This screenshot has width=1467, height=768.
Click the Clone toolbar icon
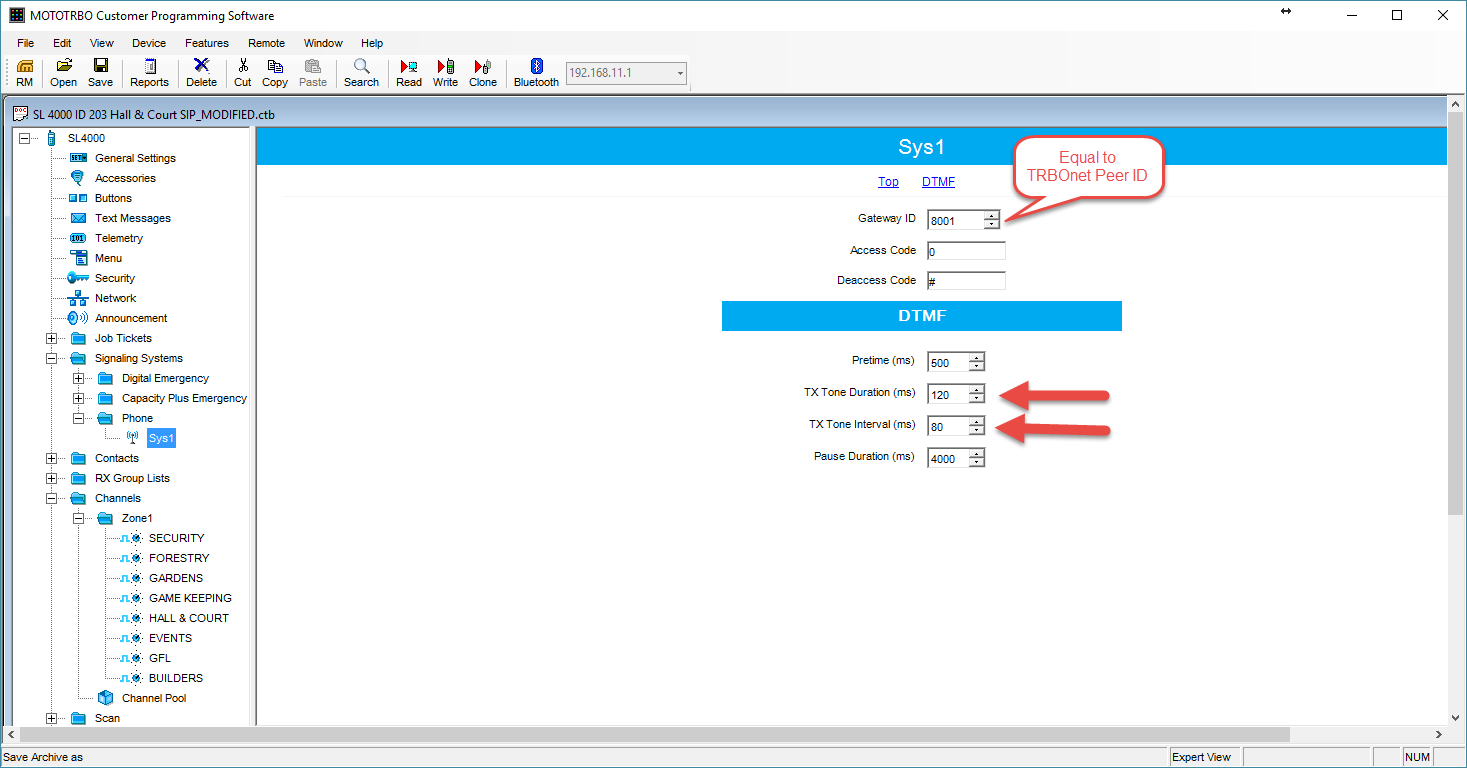pyautogui.click(x=483, y=73)
